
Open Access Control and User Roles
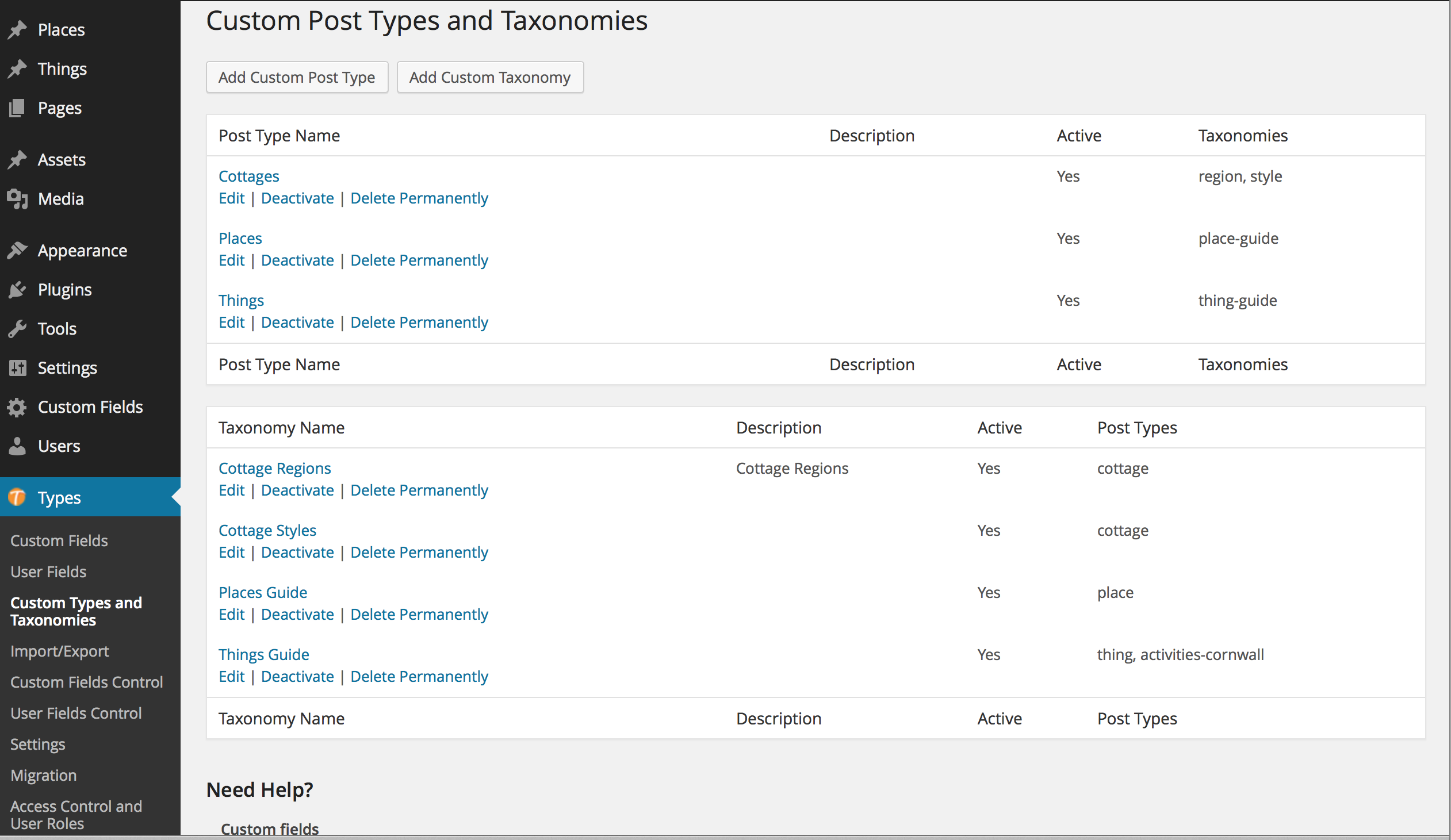point(76,815)
